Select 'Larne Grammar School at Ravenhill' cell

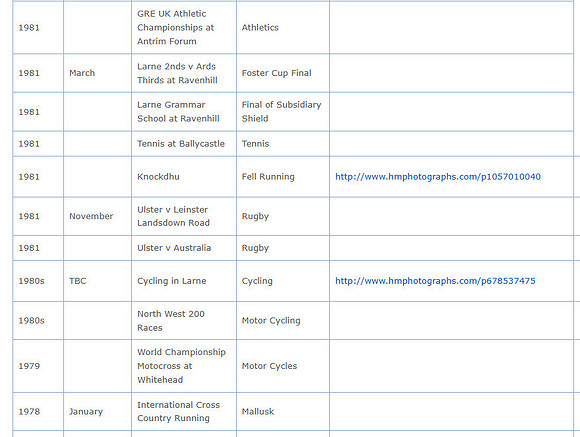pos(184,112)
